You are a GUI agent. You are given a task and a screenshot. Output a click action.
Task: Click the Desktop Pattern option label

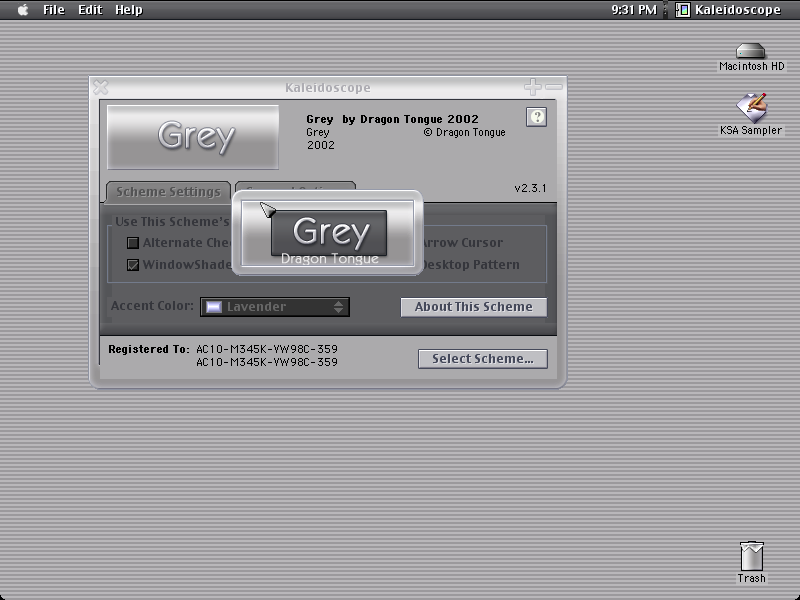click(x=470, y=265)
